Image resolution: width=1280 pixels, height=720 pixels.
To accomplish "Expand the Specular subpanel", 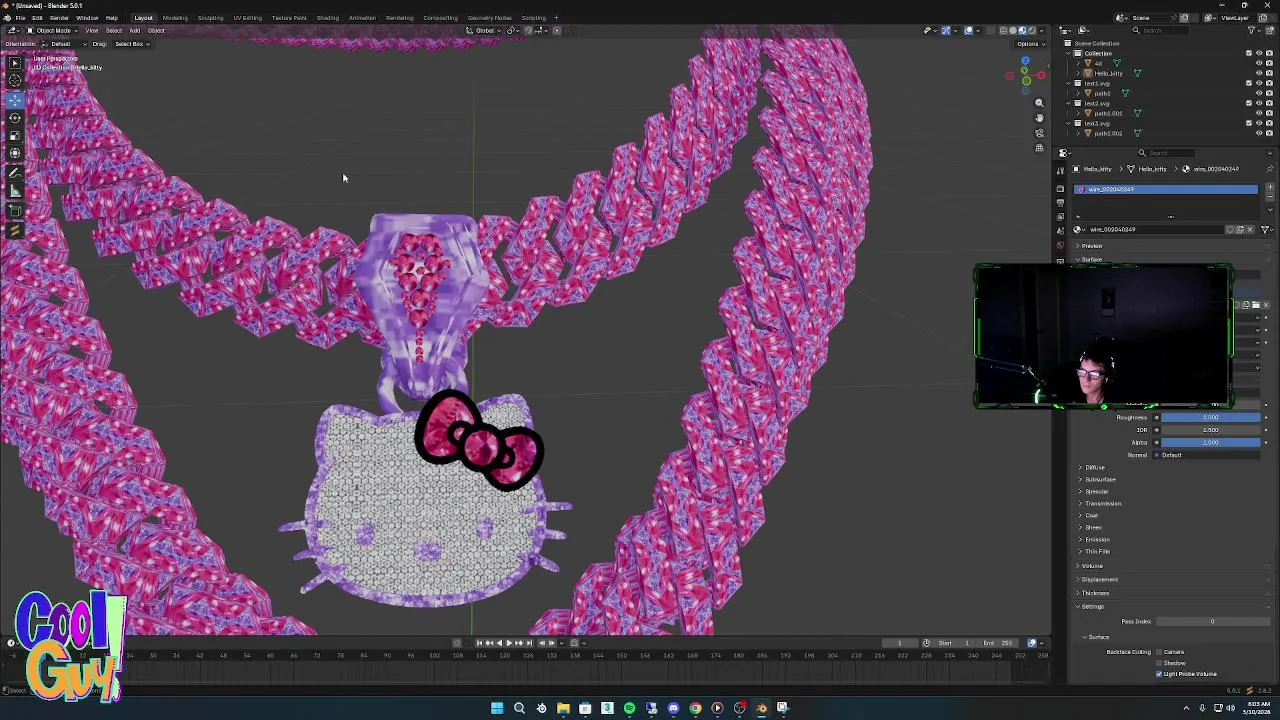I will pyautogui.click(x=1095, y=491).
